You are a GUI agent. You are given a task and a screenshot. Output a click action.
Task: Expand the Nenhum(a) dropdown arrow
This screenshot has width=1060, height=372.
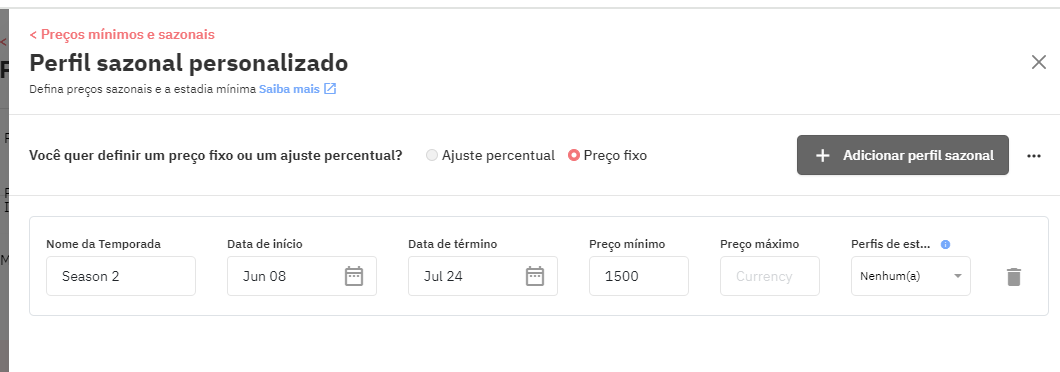pyautogui.click(x=957, y=276)
